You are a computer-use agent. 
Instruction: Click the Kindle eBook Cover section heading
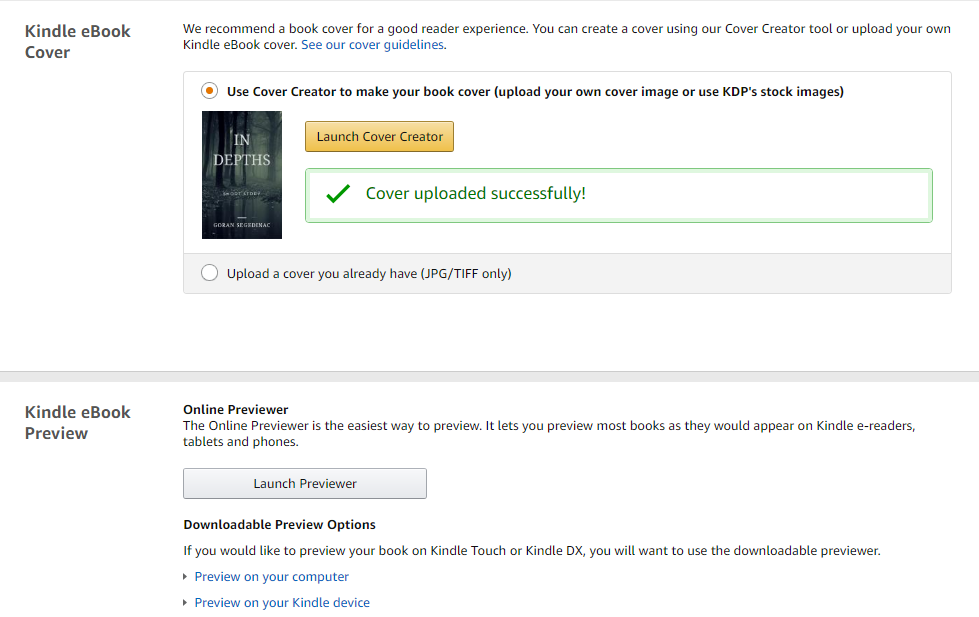click(x=77, y=41)
